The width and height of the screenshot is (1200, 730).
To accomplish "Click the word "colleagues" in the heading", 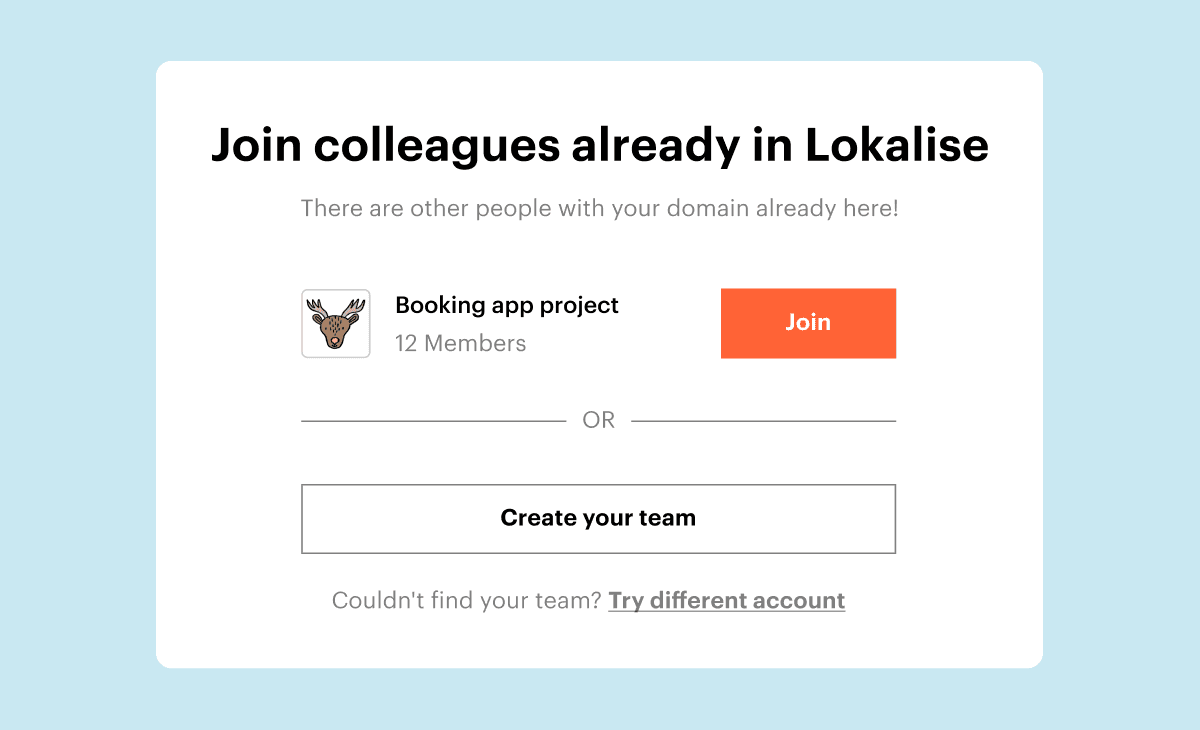I will [x=436, y=145].
